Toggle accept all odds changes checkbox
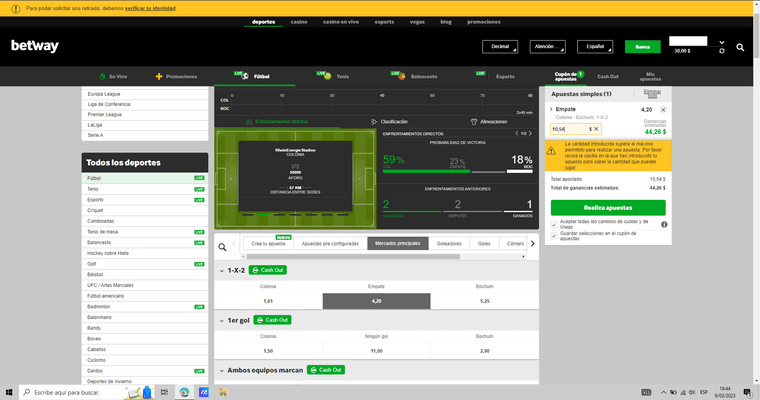Image resolution: width=760 pixels, height=400 pixels. pos(554,224)
